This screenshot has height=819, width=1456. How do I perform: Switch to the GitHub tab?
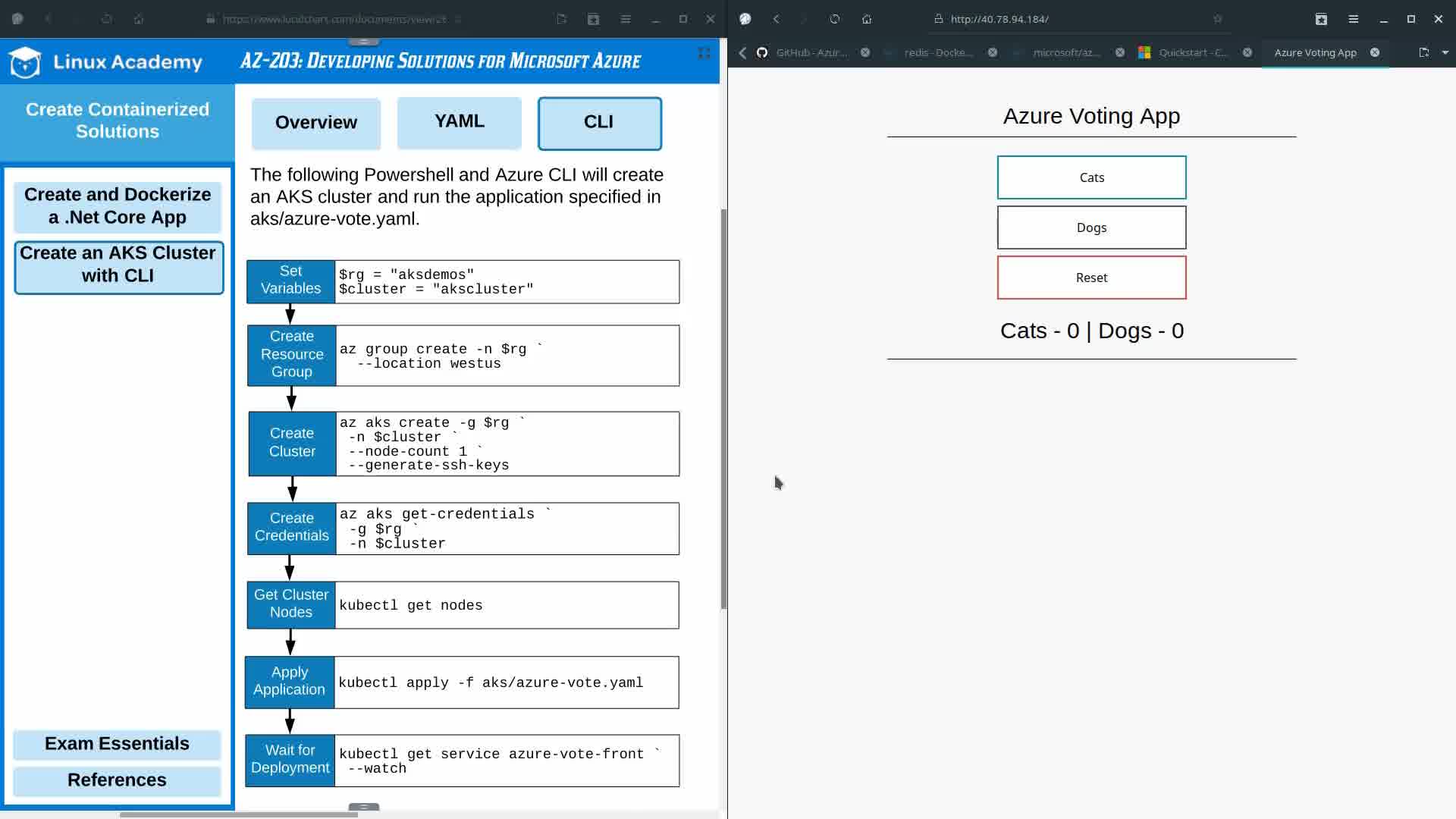(810, 52)
